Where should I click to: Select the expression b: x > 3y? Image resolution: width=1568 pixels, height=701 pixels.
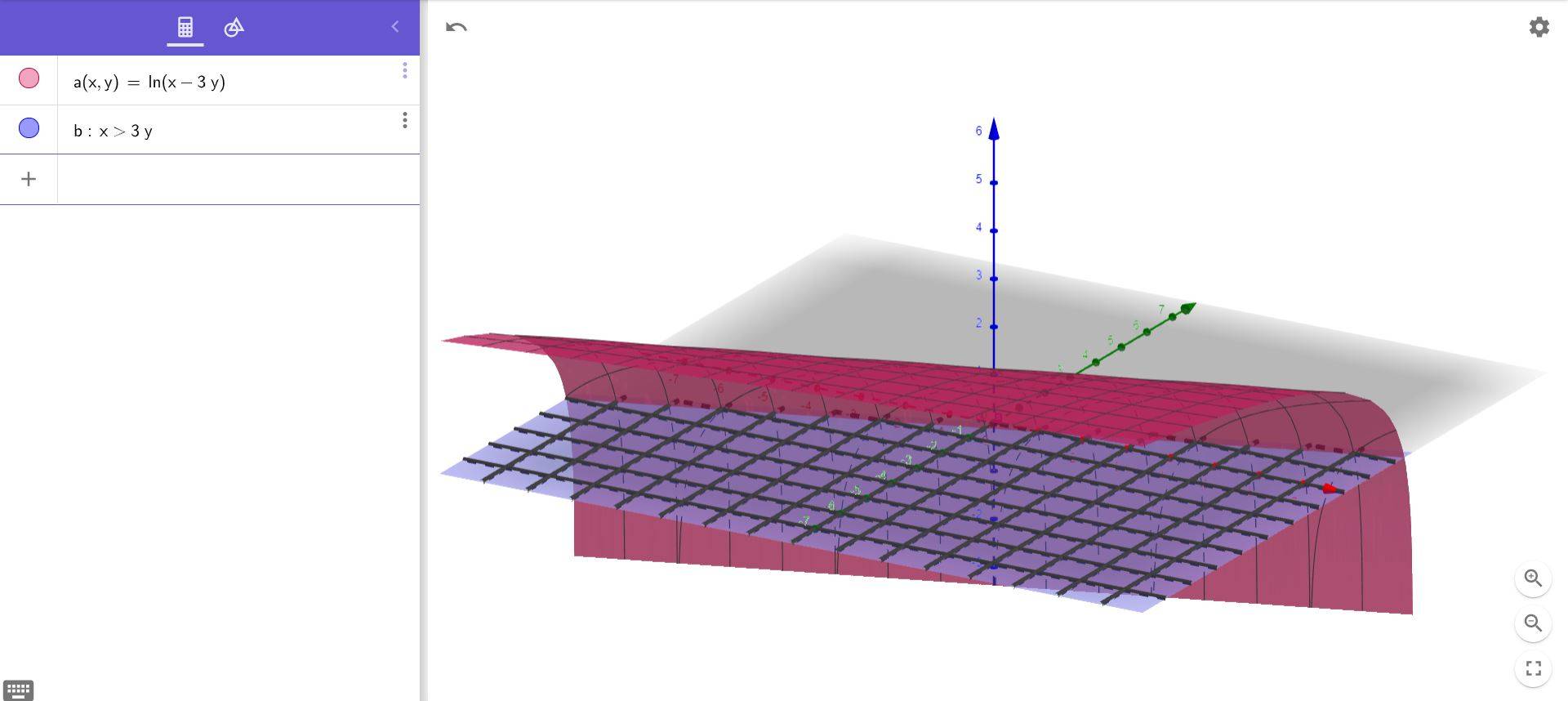click(113, 131)
